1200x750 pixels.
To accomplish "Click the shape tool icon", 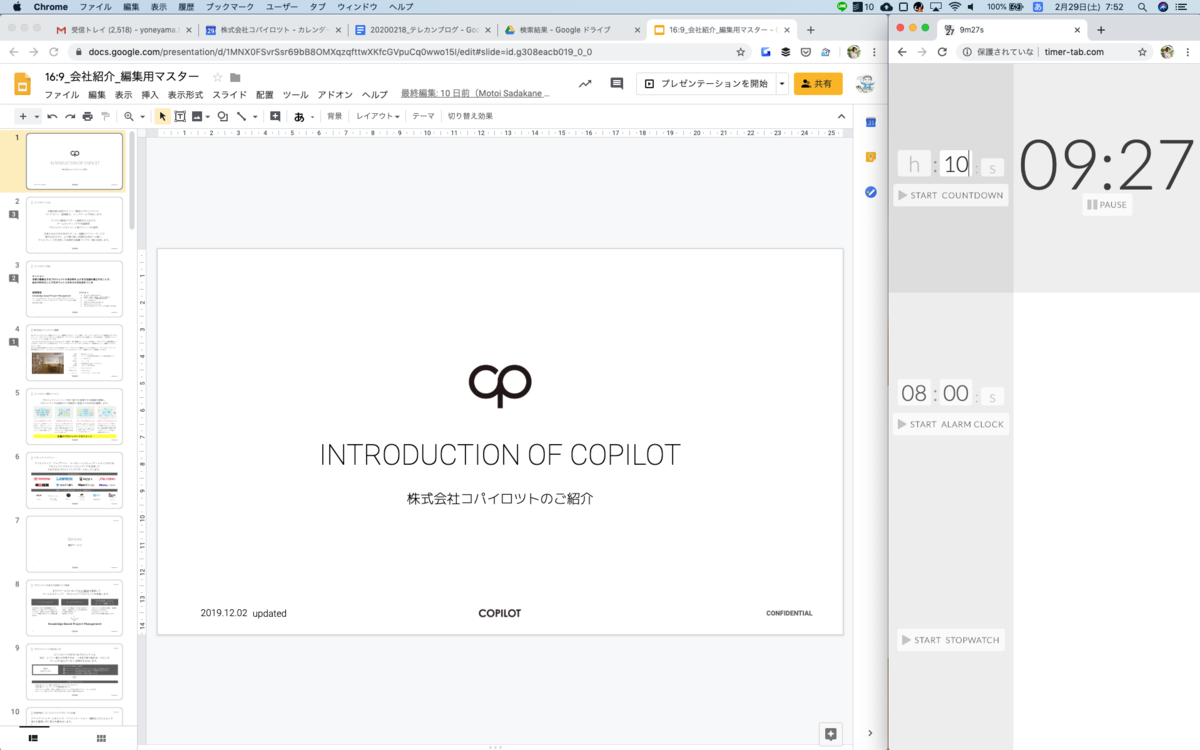I will tap(222, 116).
